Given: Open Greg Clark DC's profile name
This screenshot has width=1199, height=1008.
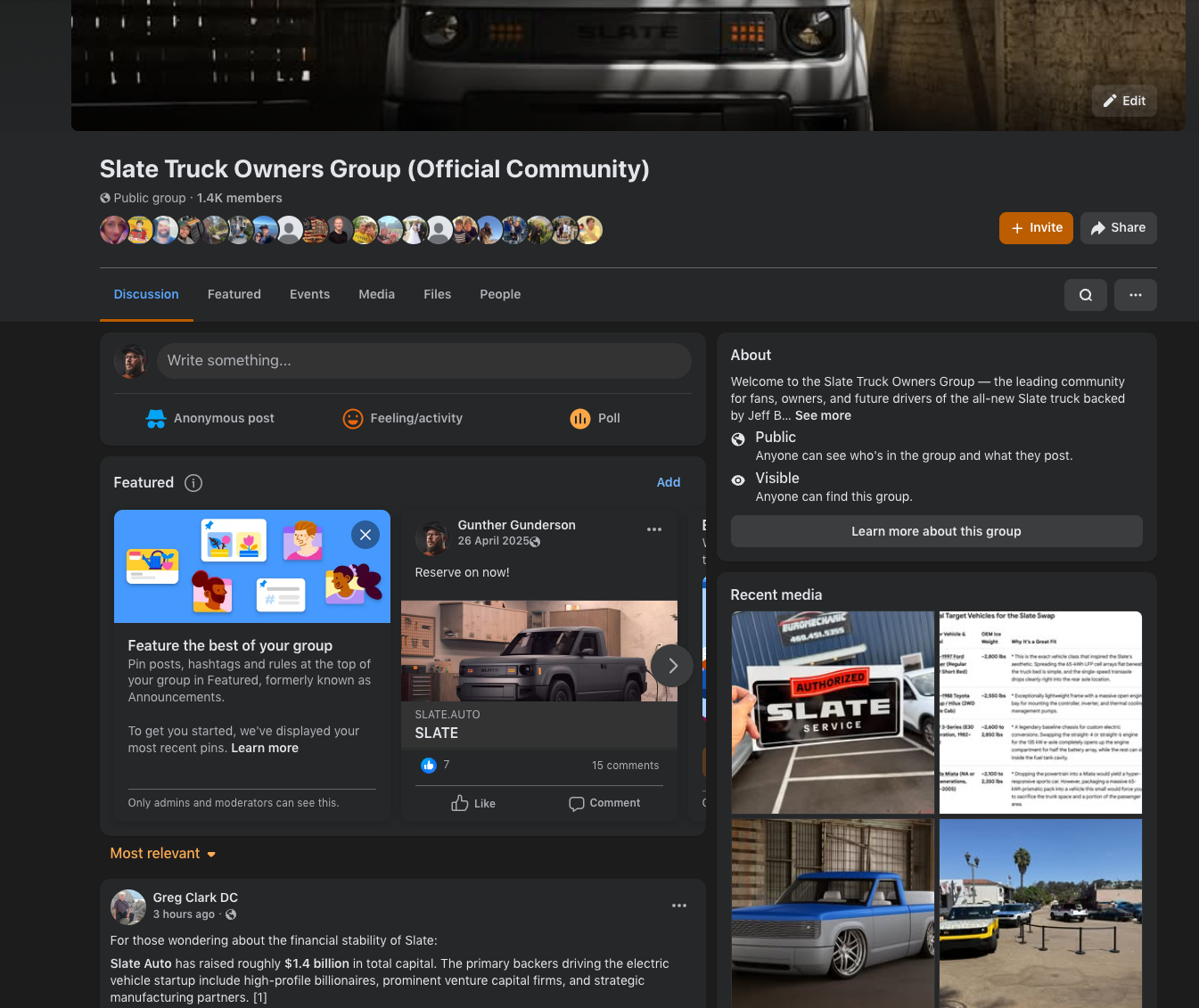Looking at the screenshot, I should point(195,897).
